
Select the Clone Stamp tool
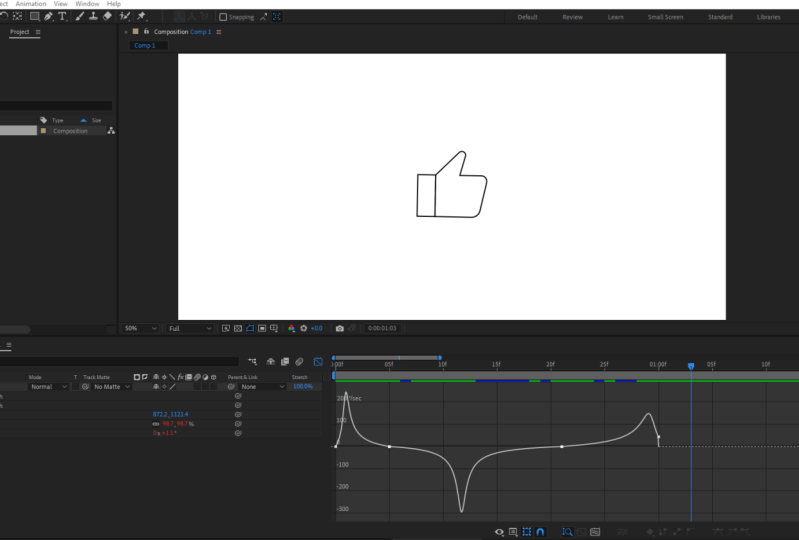coord(93,16)
